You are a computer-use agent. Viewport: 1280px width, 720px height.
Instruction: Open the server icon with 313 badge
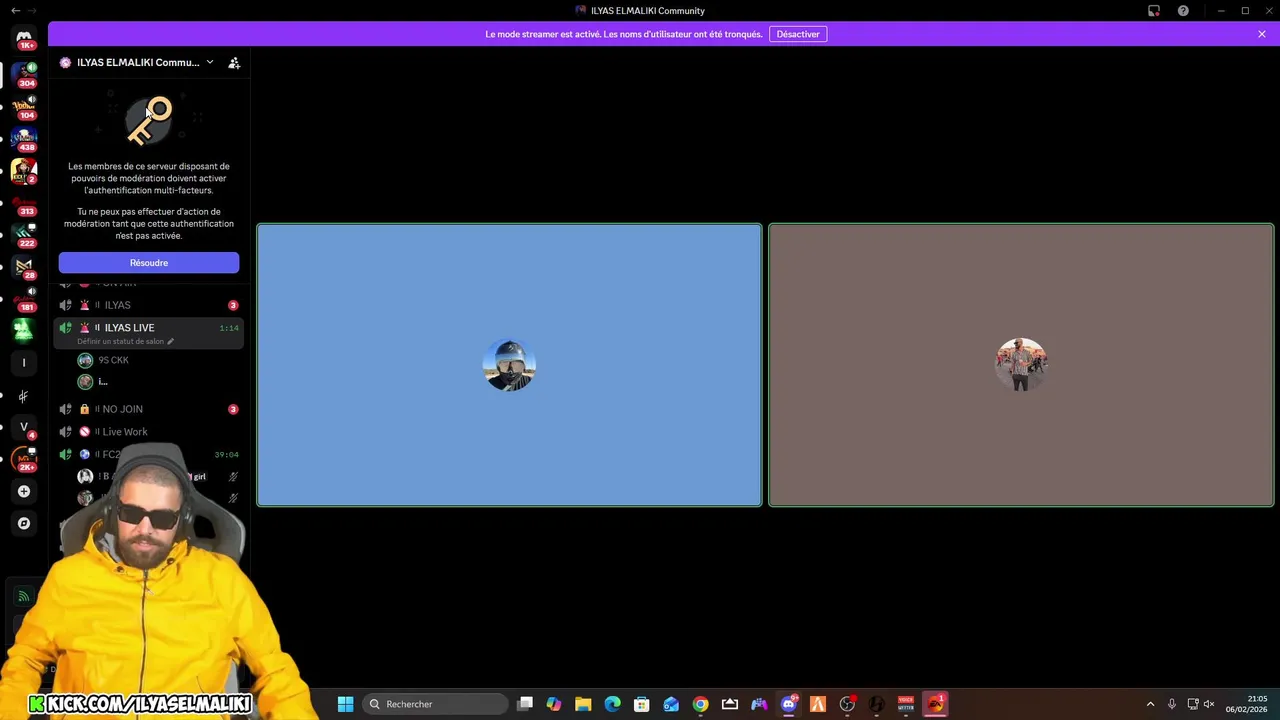point(24,203)
